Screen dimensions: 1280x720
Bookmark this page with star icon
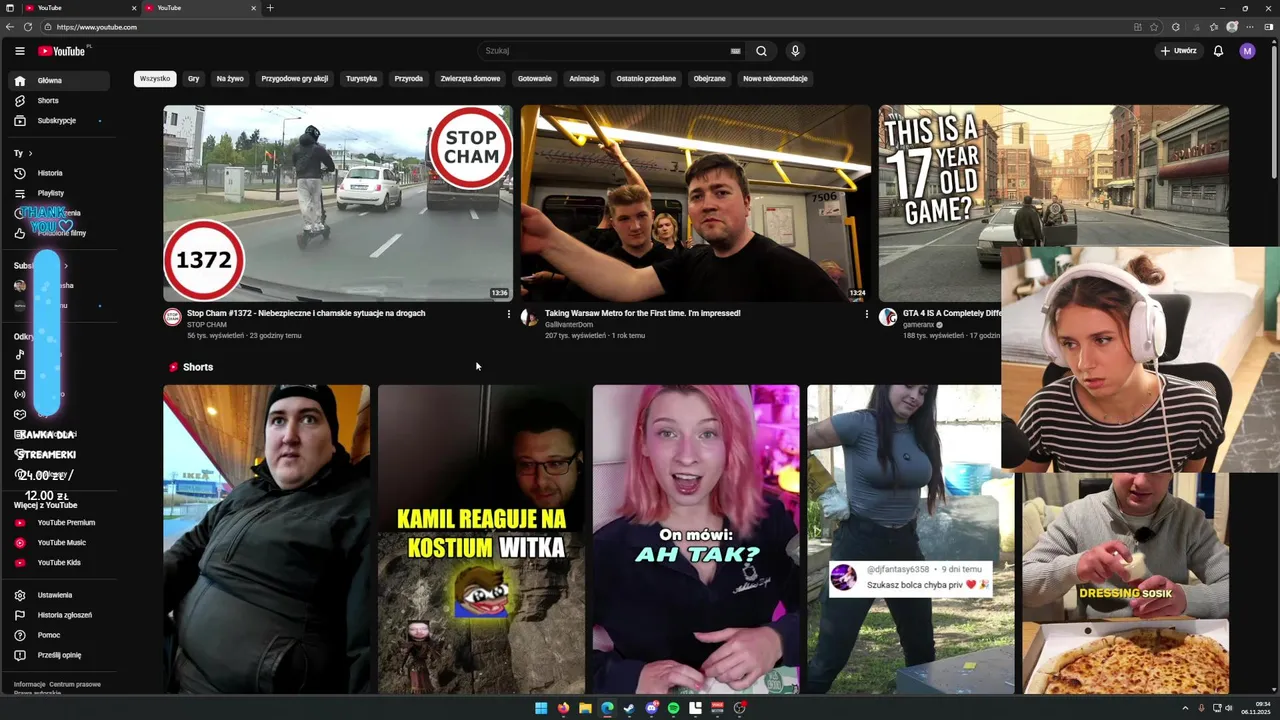(1154, 27)
